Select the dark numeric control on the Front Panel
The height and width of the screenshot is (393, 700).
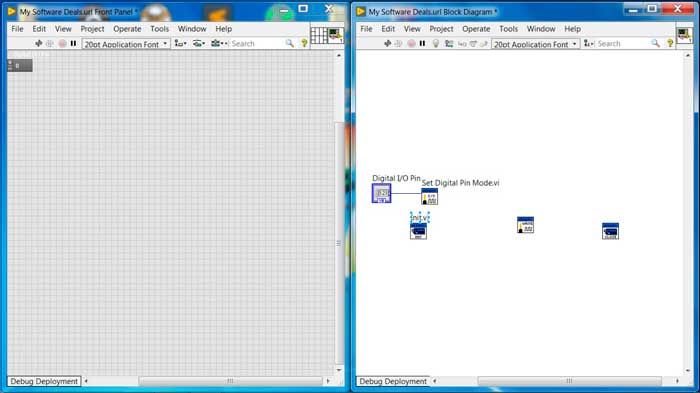click(x=20, y=66)
